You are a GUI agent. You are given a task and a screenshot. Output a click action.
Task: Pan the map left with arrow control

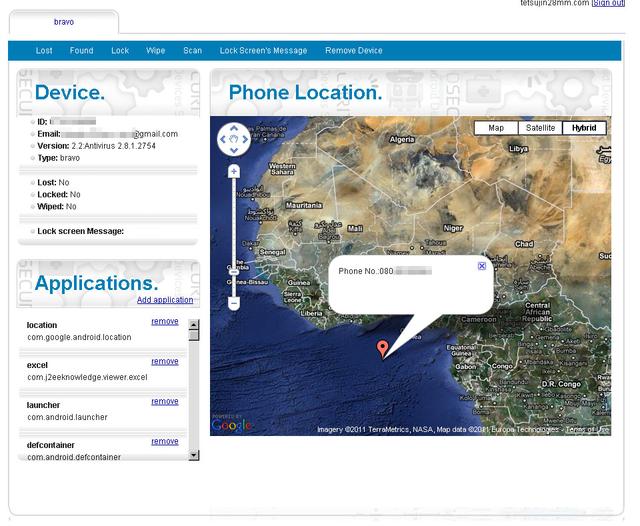tap(223, 140)
